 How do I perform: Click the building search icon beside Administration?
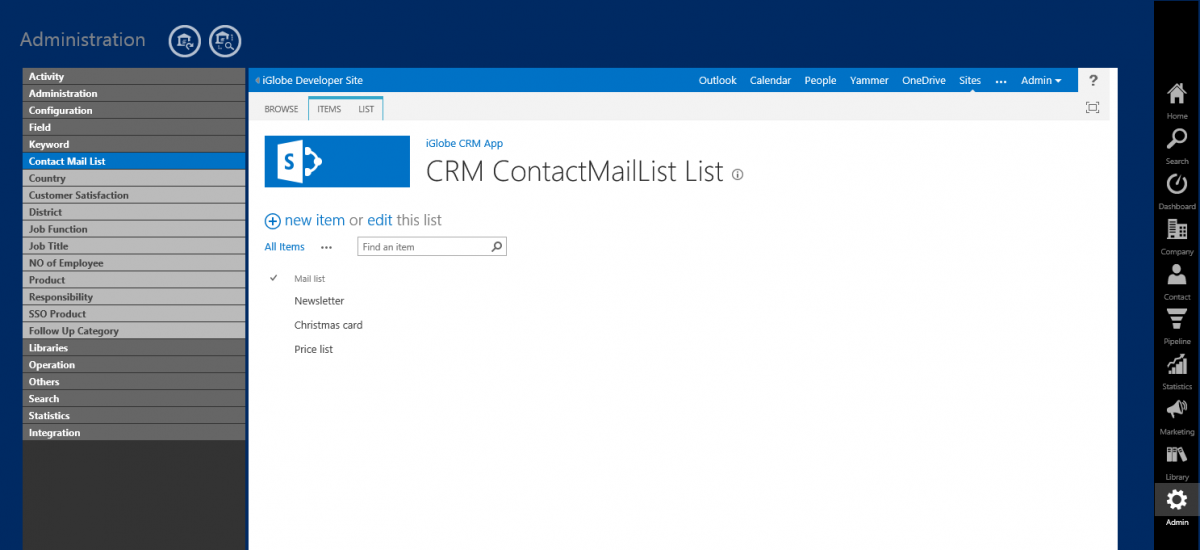click(x=225, y=41)
